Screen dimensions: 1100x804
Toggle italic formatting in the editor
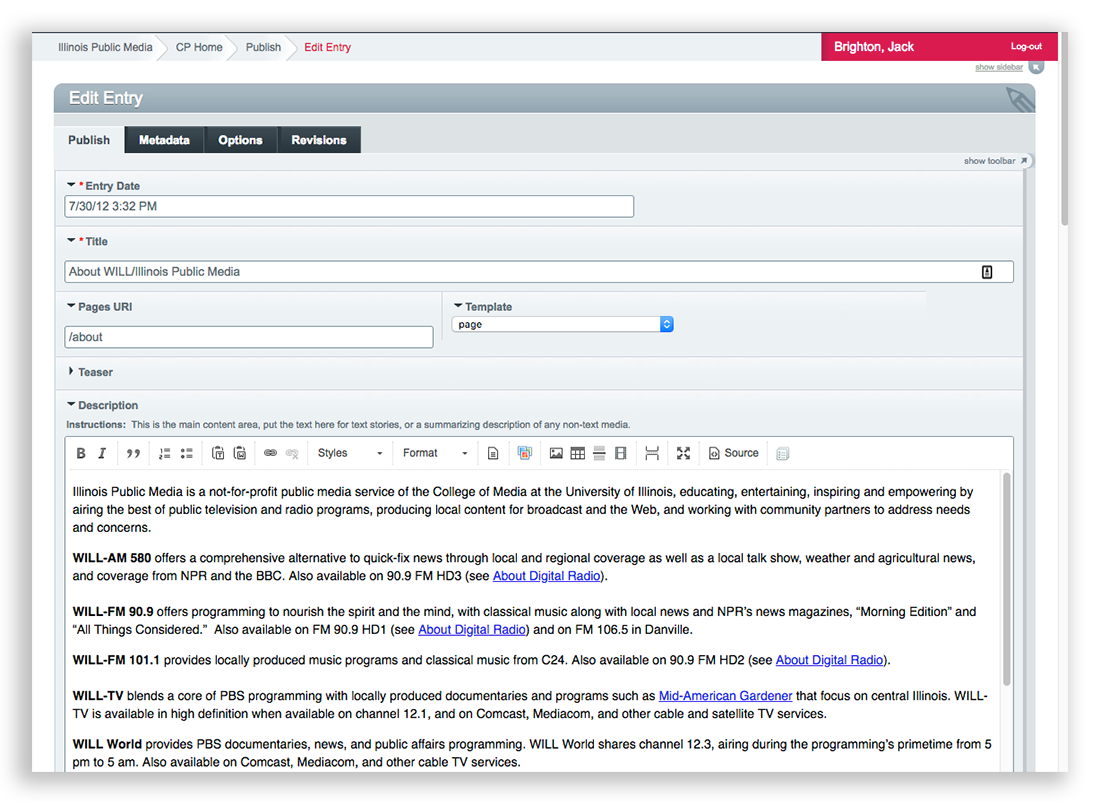[x=102, y=453]
